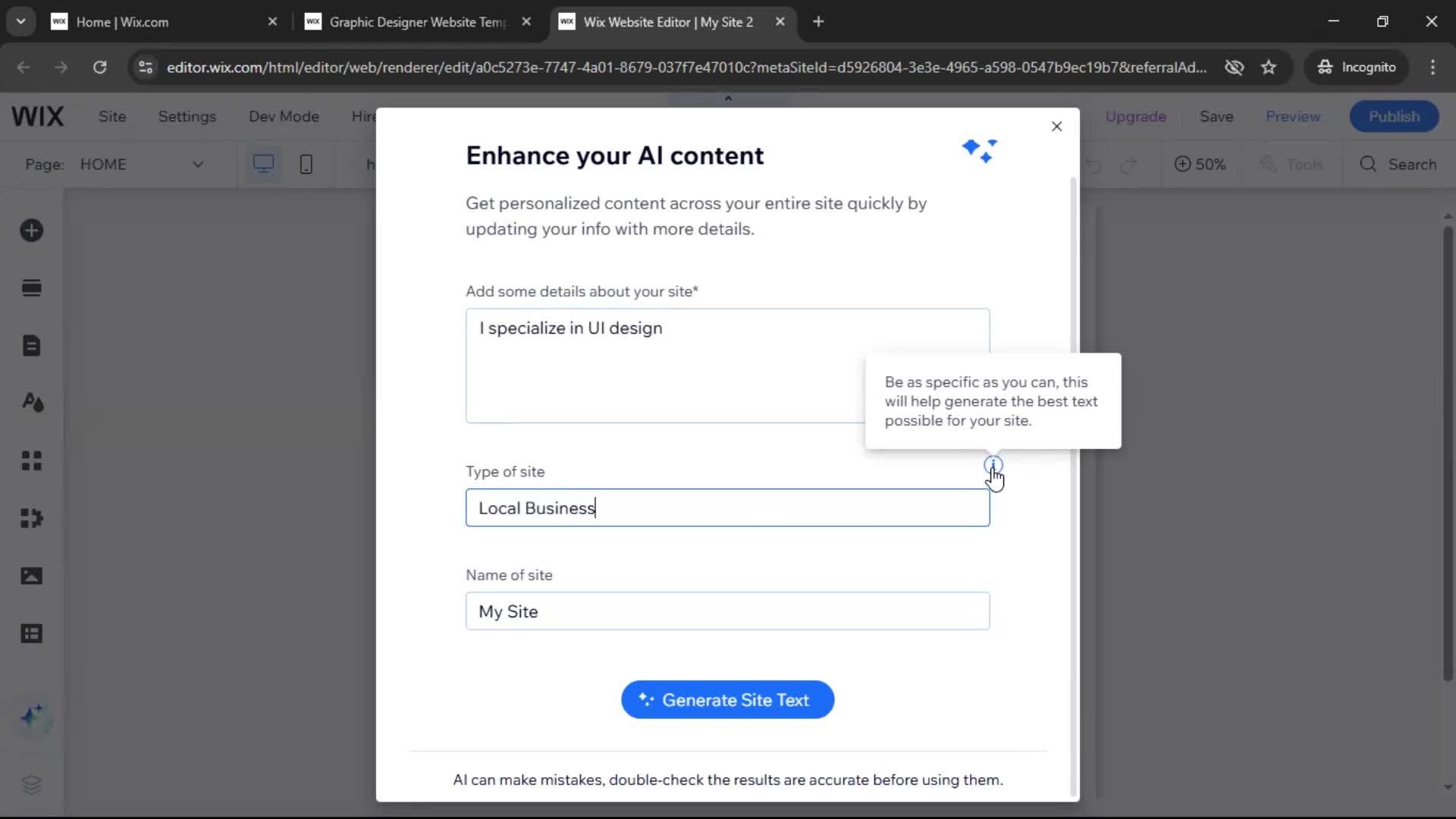This screenshot has height=819, width=1456.
Task: Open a new browser tab
Action: 818,22
